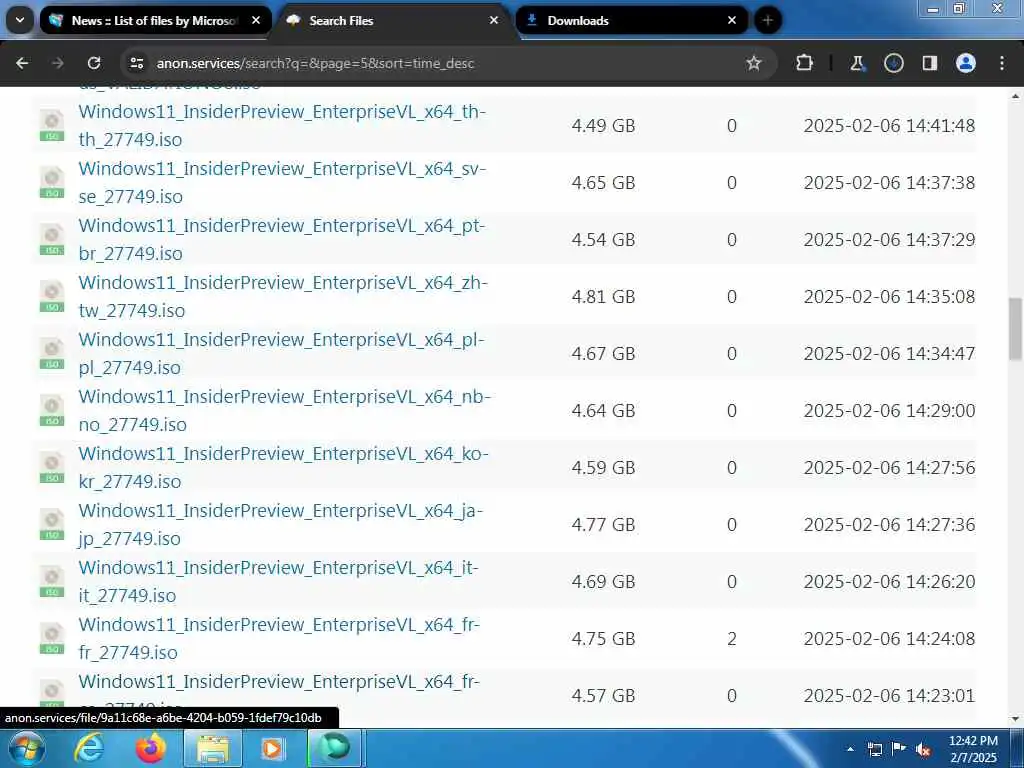Screen dimensions: 1024x768
Task: Click the page vertical scrollbar thumb
Action: [x=1016, y=328]
